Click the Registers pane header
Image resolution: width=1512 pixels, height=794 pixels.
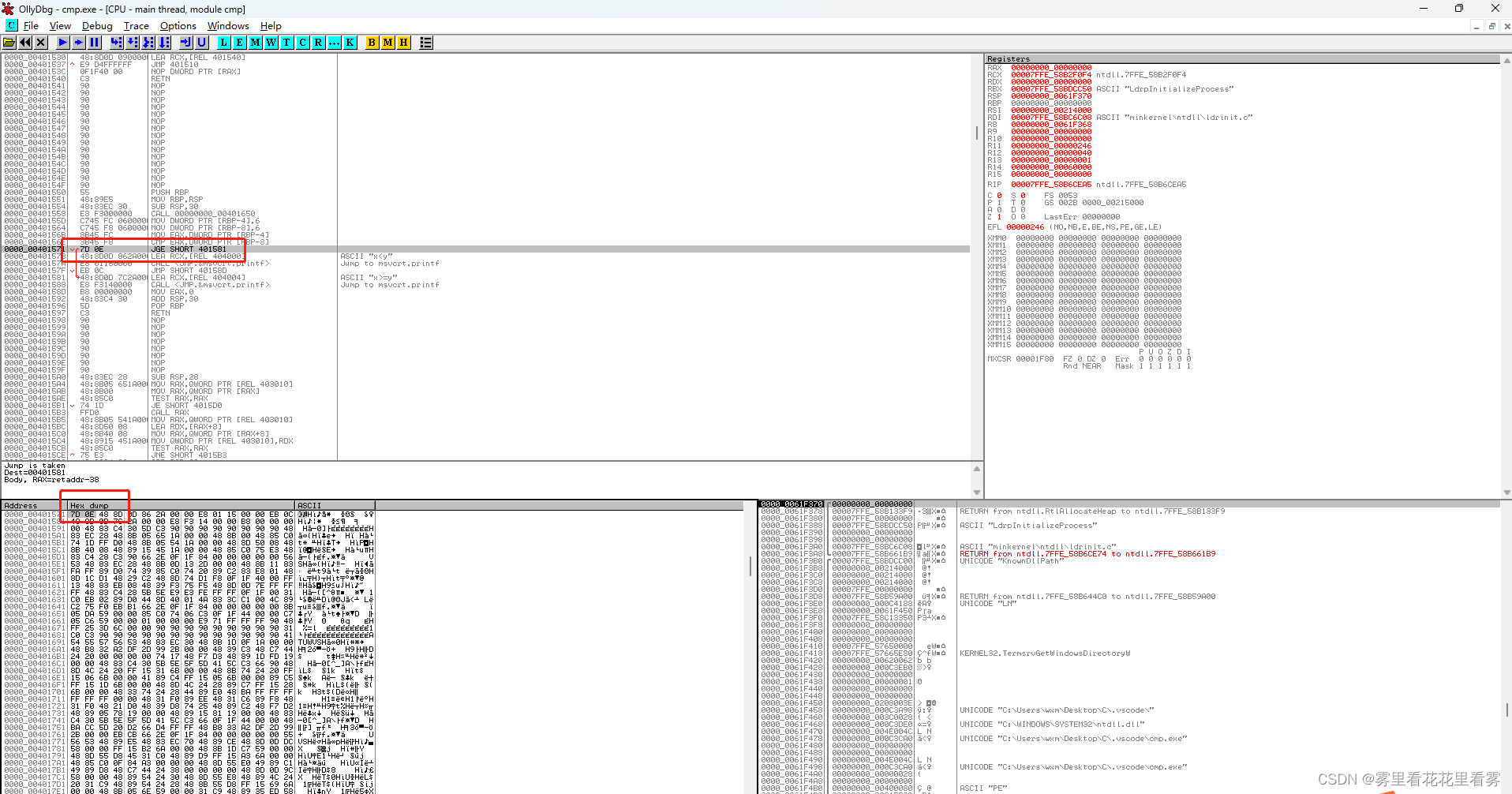[1241, 59]
